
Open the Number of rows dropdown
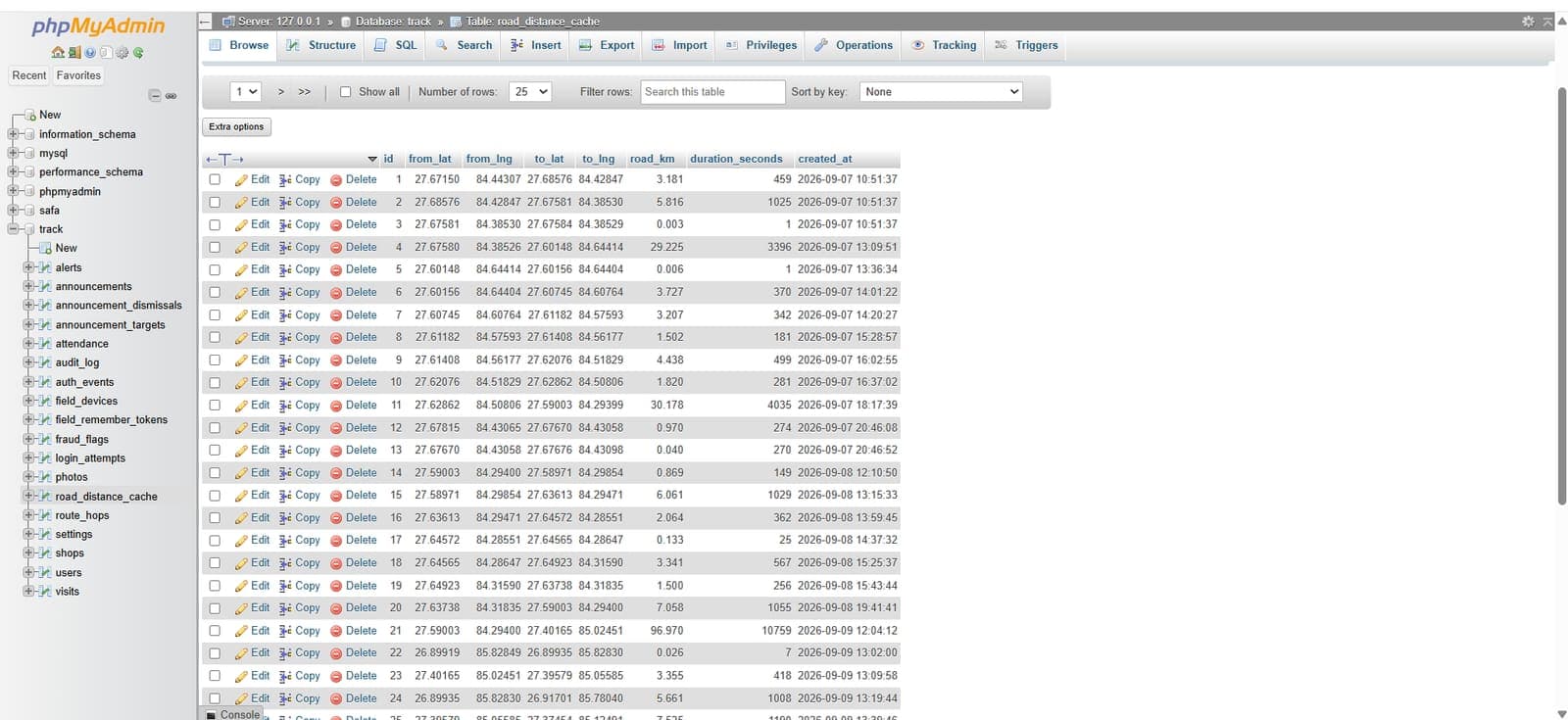(530, 92)
